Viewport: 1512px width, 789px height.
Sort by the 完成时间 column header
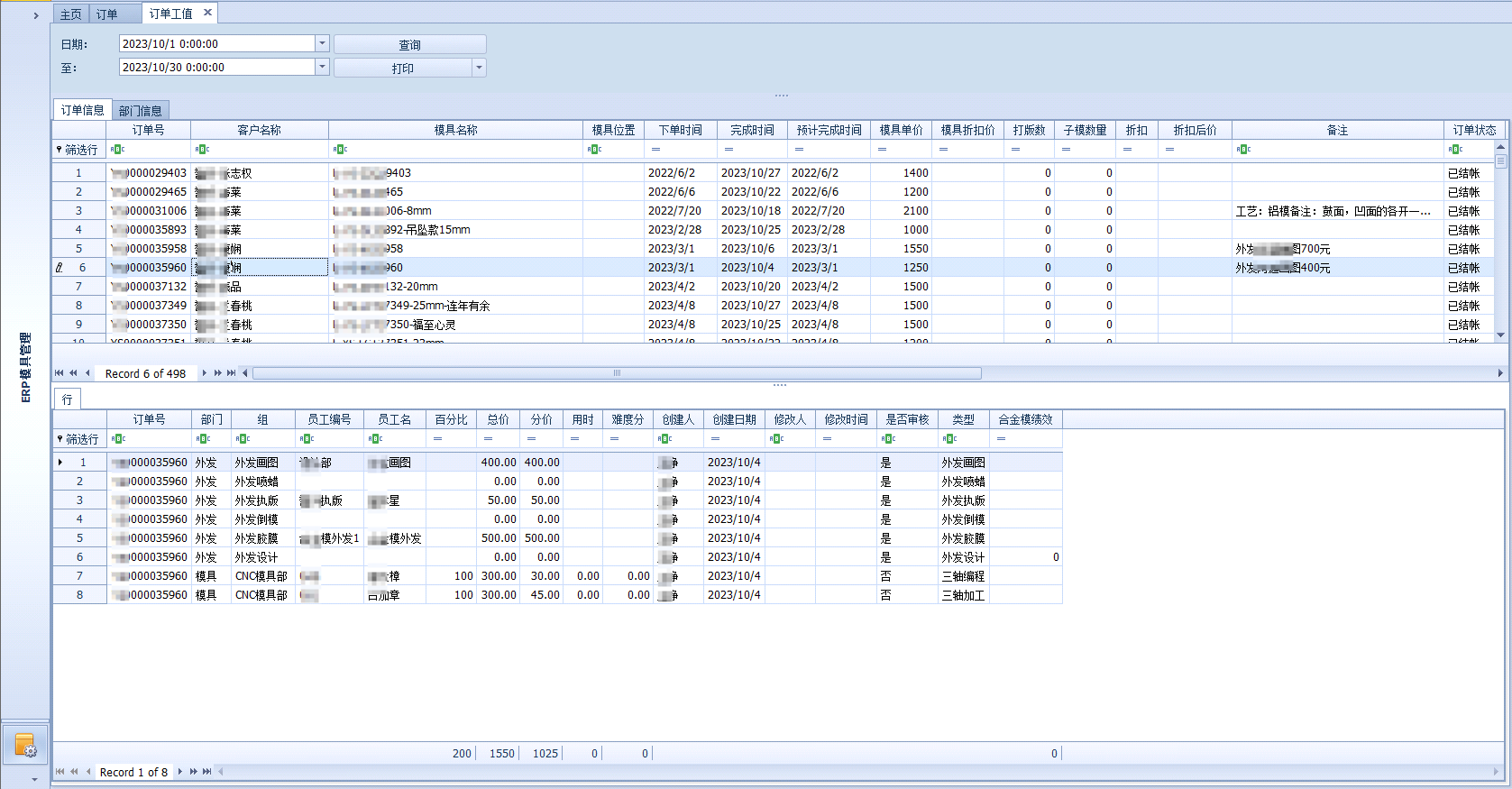point(752,130)
